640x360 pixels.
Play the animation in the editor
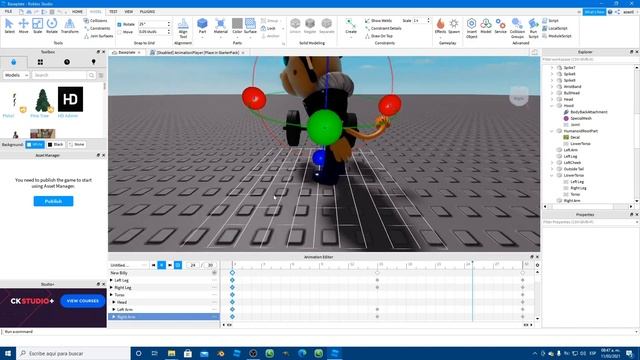pos(162,265)
